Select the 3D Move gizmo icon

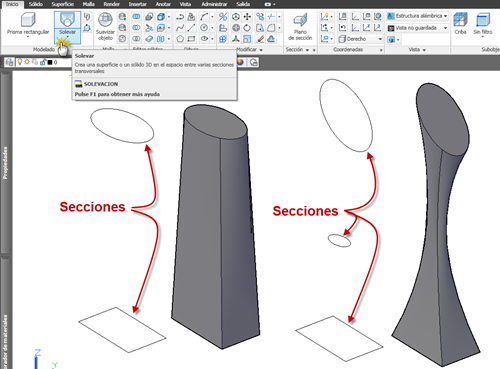(x=236, y=17)
